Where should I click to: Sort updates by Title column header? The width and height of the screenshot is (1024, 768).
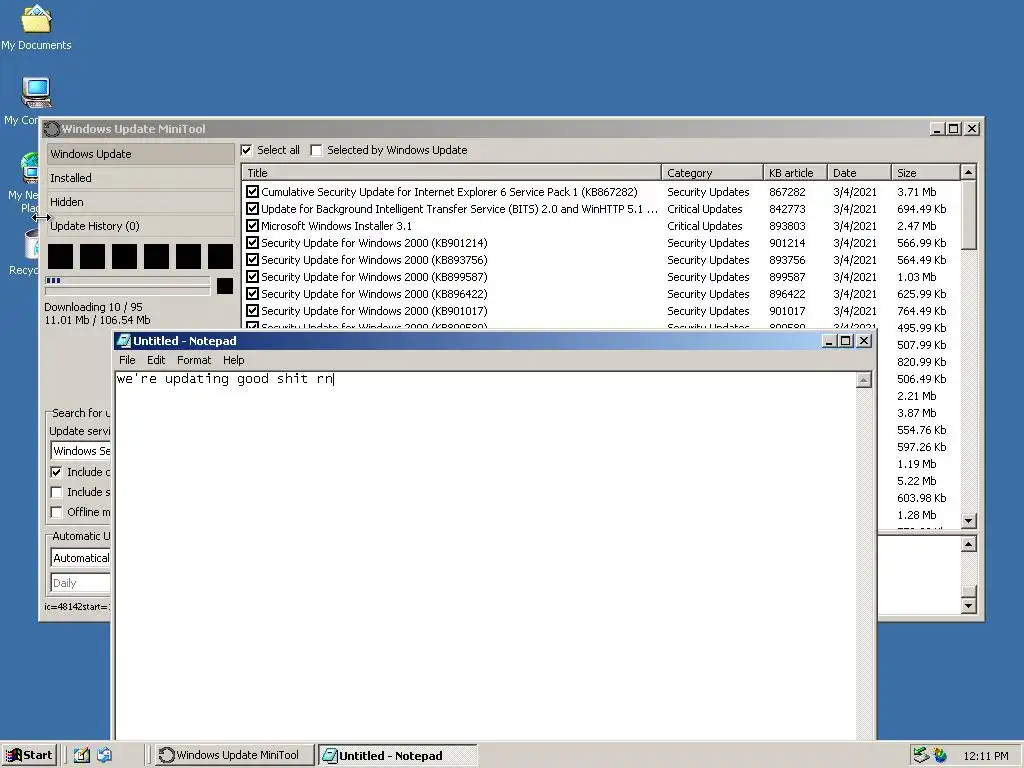tap(451, 172)
